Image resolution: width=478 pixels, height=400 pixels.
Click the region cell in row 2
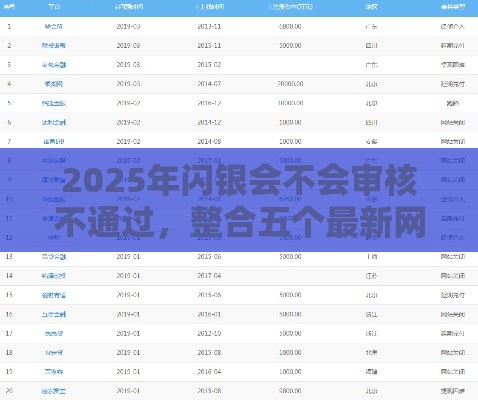click(371, 45)
